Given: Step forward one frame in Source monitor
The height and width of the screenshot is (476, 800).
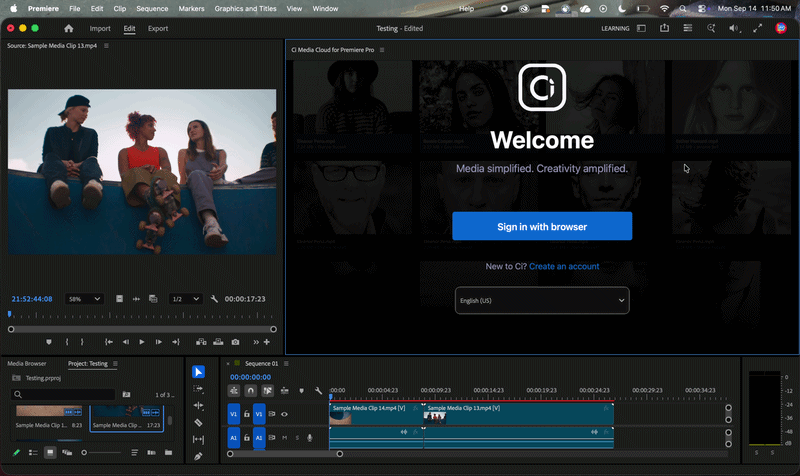Looking at the screenshot, I should (159, 342).
